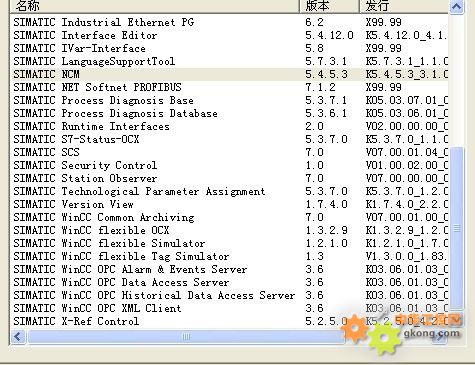Highlight SIMATIC Version View entry
The width and height of the screenshot is (475, 365).
(x=229, y=204)
